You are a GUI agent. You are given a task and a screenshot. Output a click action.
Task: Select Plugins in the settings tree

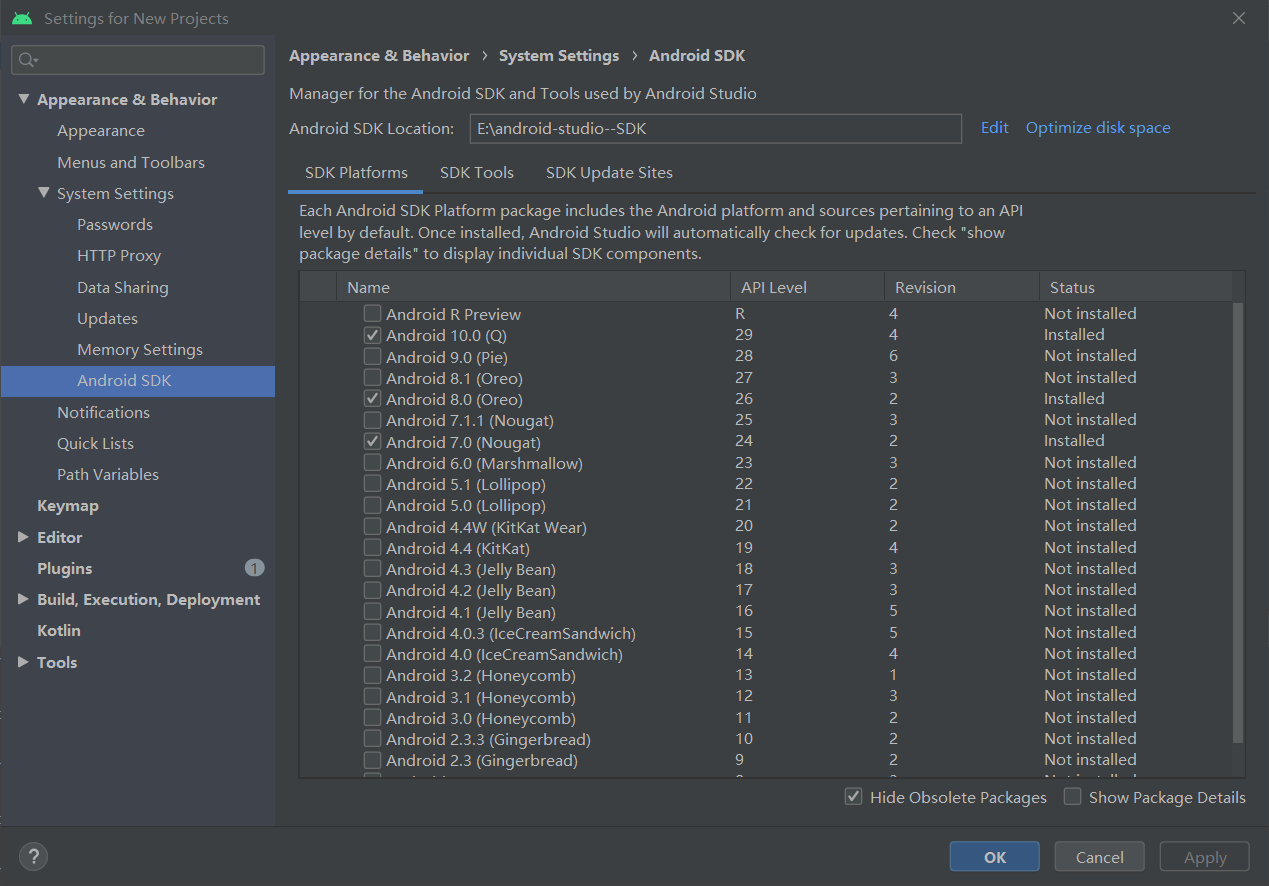[x=64, y=568]
